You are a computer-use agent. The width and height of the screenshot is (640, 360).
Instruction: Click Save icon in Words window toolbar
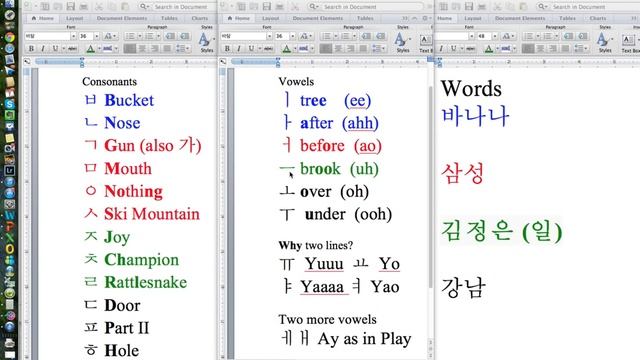pyautogui.click(x=469, y=7)
